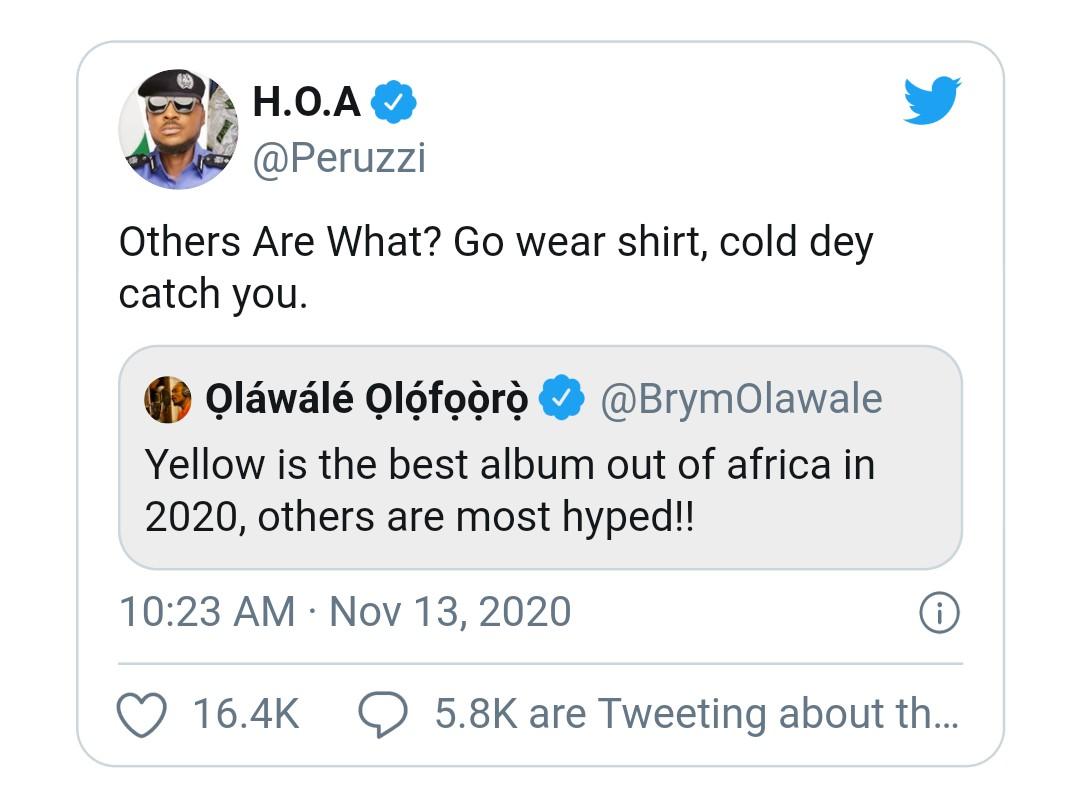Screen dimensions: 1080x807
Task: Click the "catch you." line of the tweet
Action: [x=213, y=294]
